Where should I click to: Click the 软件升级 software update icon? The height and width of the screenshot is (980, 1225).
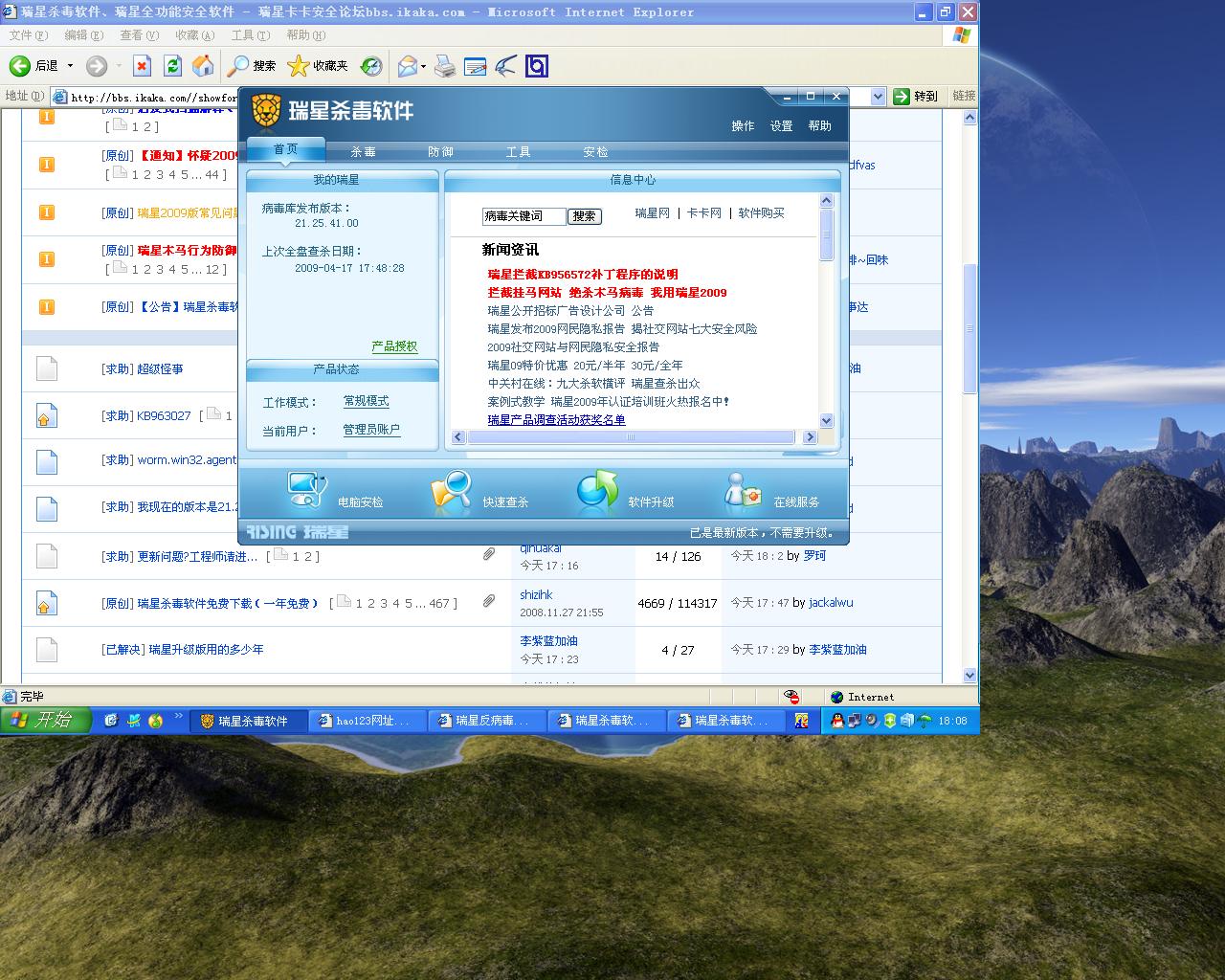tap(597, 490)
